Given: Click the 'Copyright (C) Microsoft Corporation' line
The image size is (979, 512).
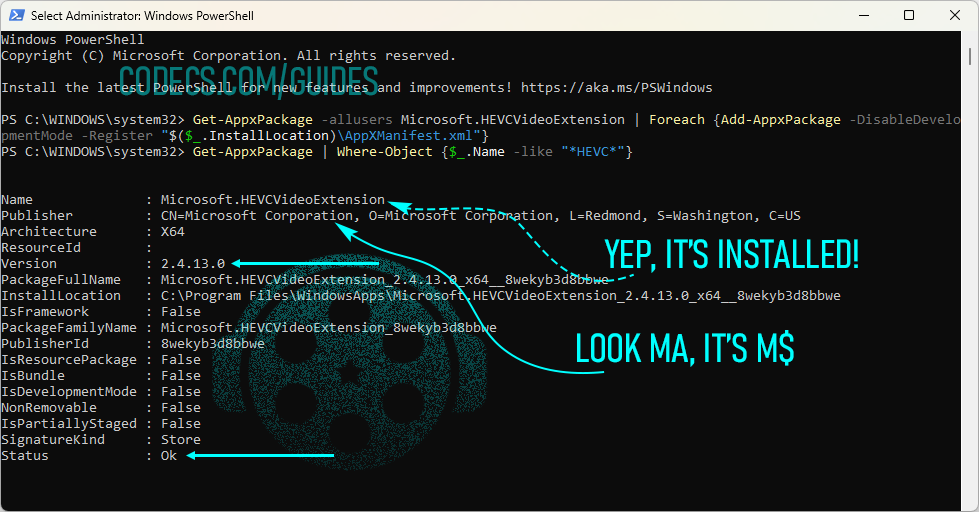Looking at the screenshot, I should [x=229, y=56].
